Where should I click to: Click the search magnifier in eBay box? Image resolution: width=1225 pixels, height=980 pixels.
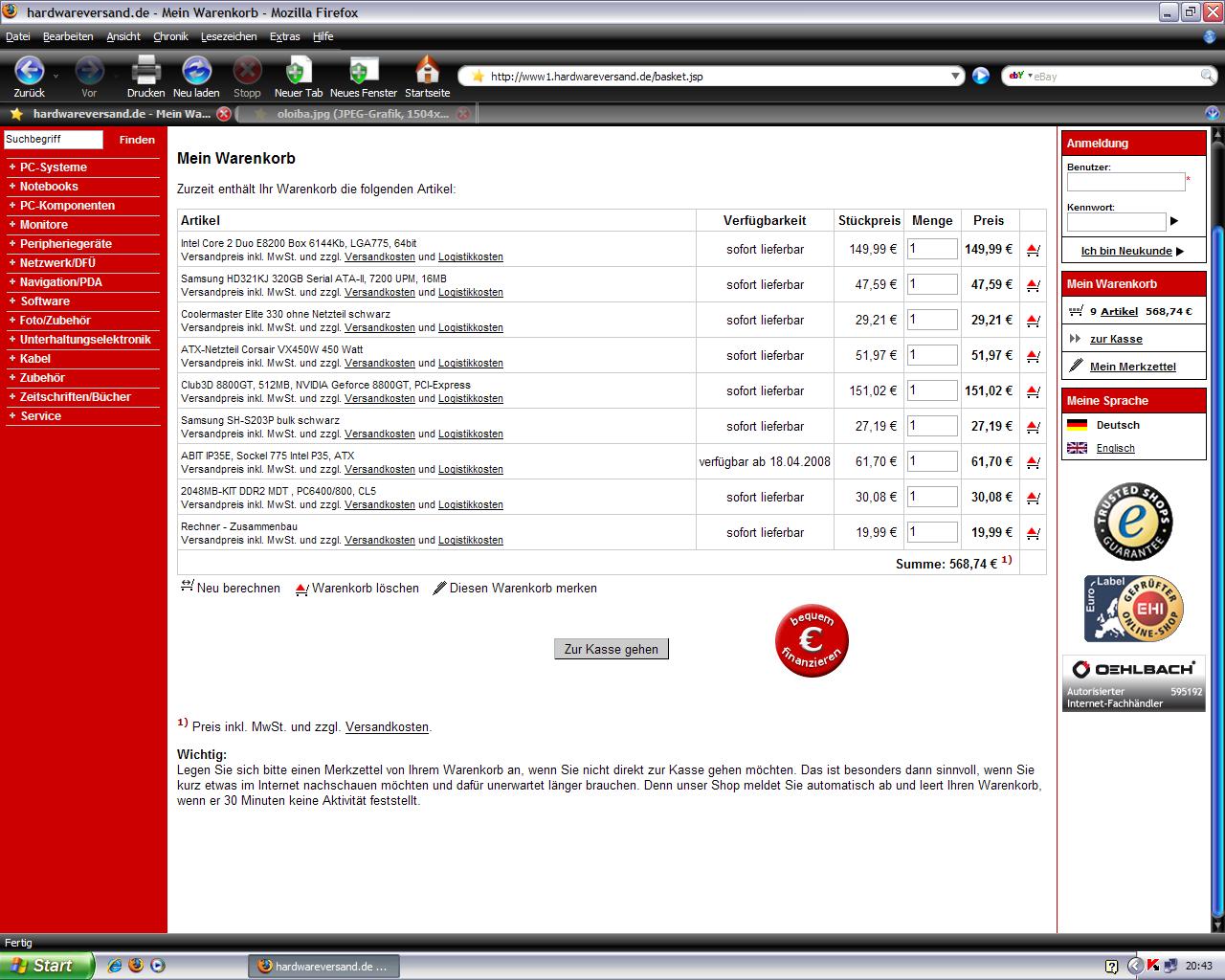click(1208, 76)
